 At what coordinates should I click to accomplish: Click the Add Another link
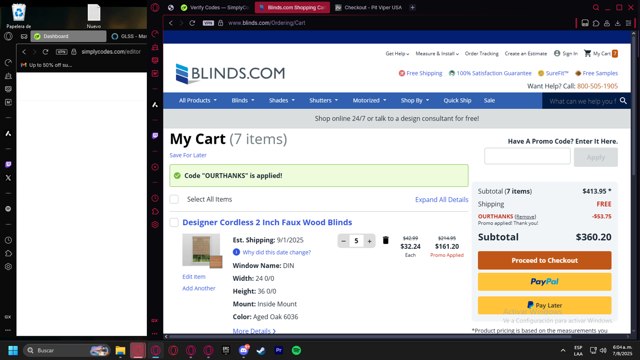[199, 288]
